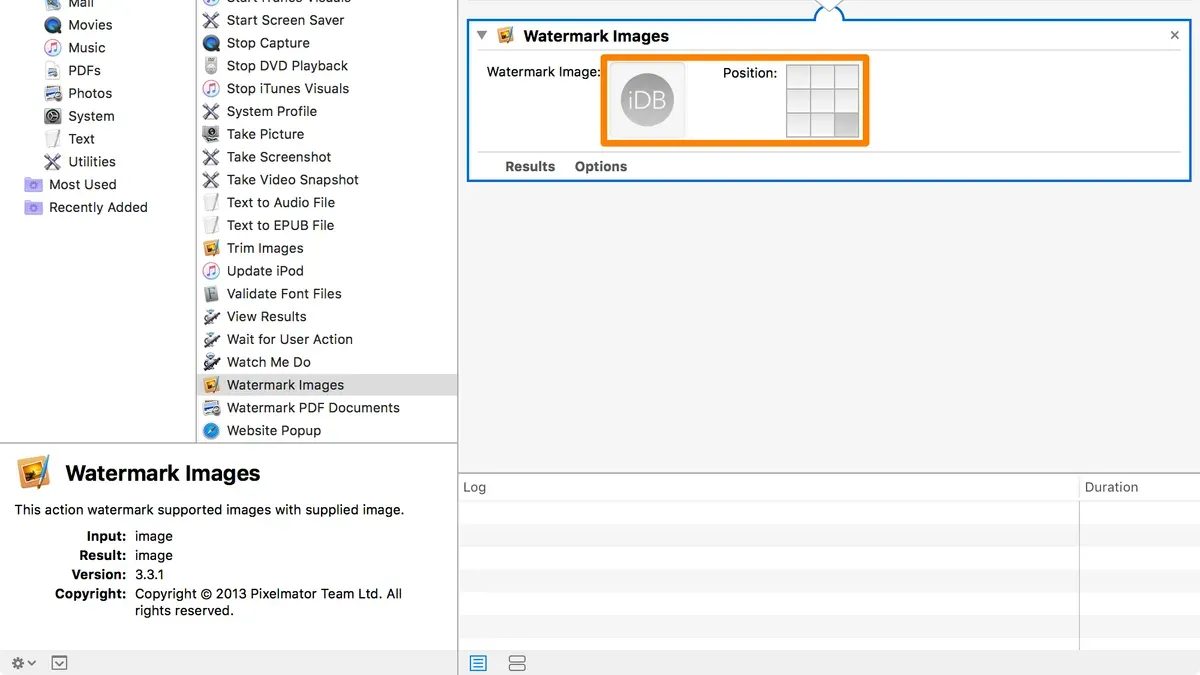
Task: Click the System category icon
Action: 53,116
